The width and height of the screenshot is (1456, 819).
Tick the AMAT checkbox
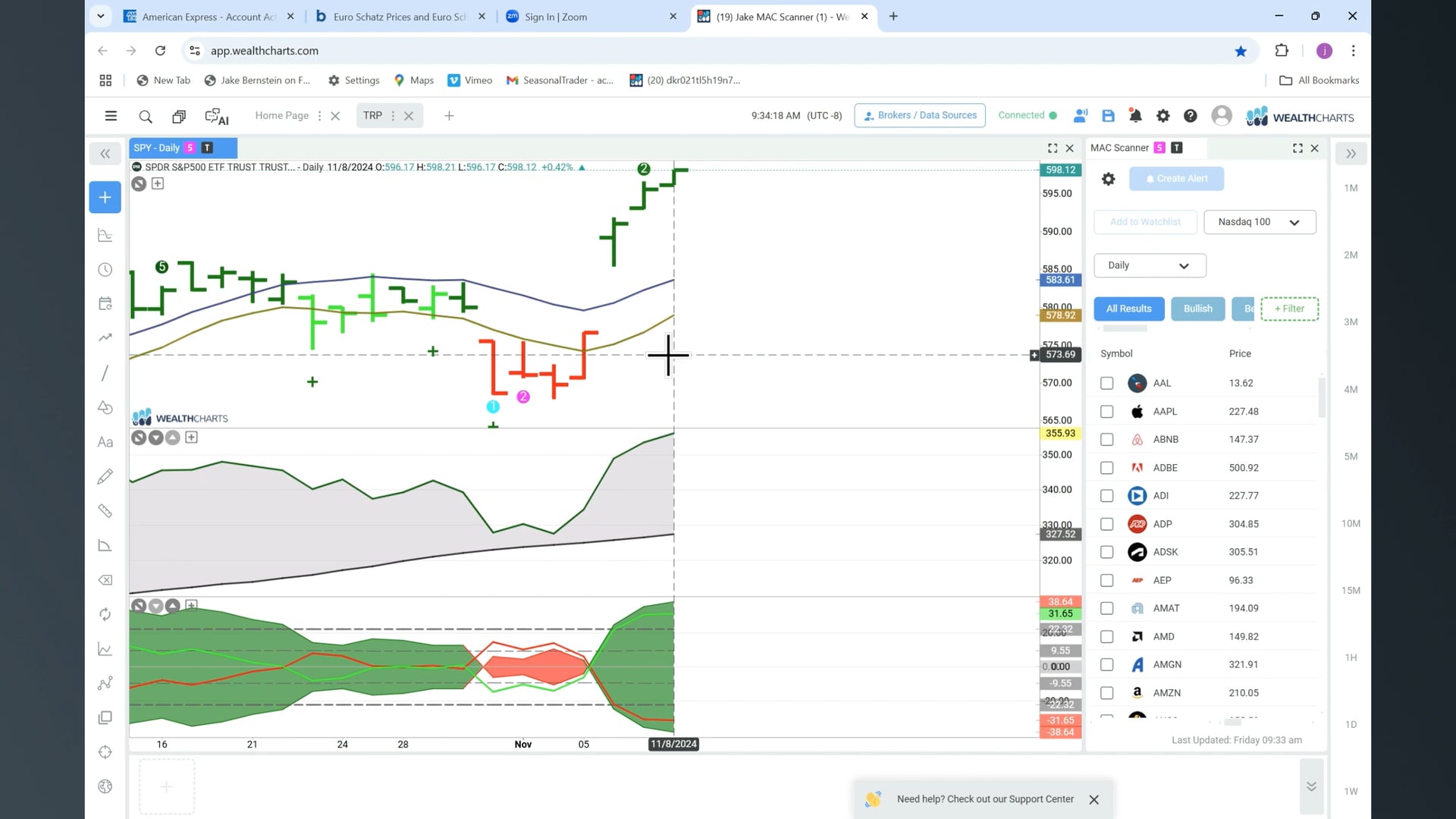[x=1106, y=608]
